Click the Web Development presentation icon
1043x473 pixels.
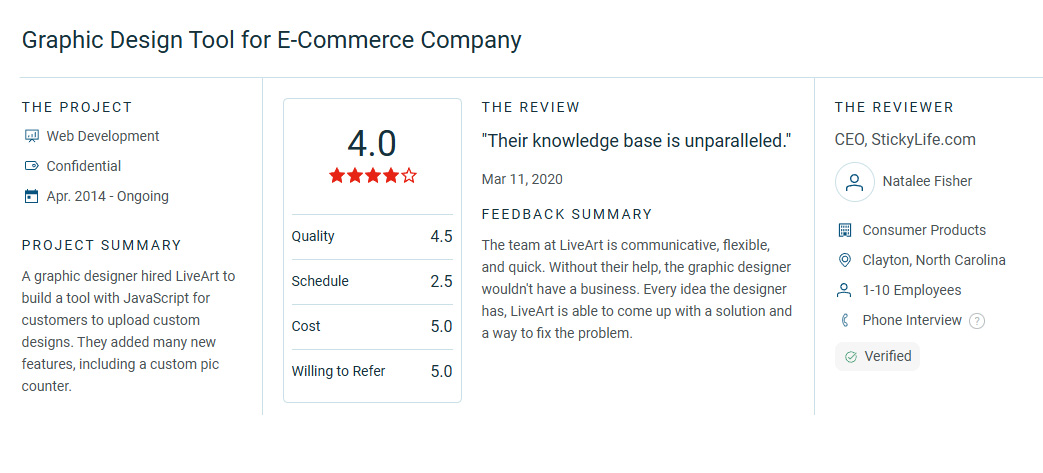point(31,136)
